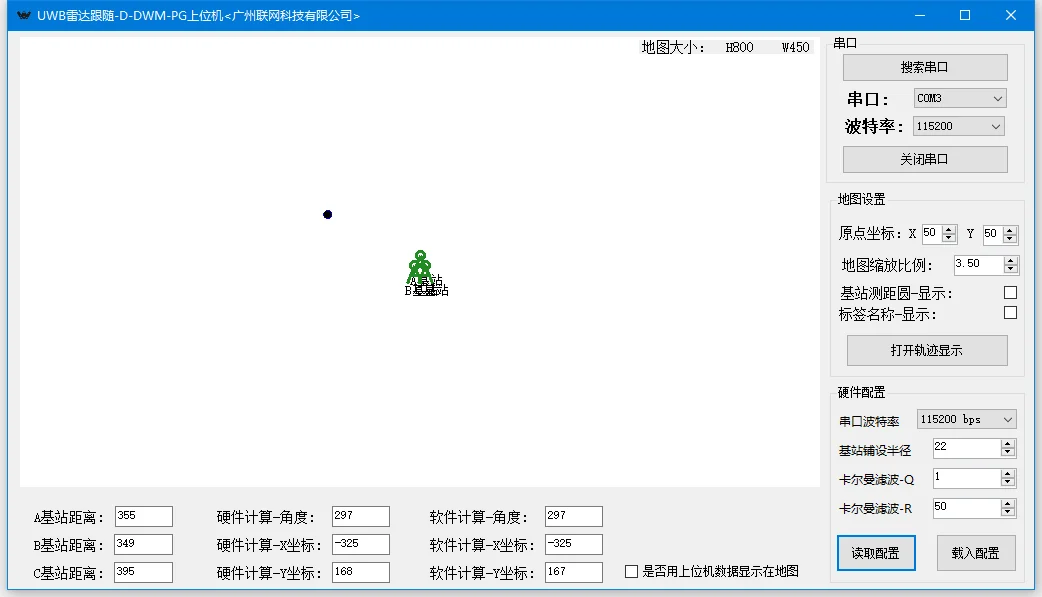This screenshot has width=1042, height=597.
Task: Click 搜索串口 button to search serial ports
Action: coord(925,67)
